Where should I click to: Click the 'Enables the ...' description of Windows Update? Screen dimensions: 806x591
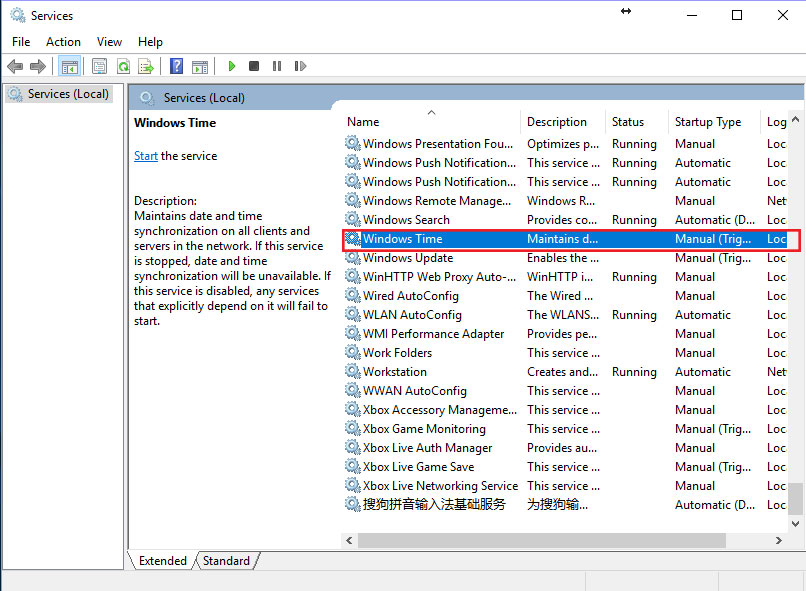563,258
